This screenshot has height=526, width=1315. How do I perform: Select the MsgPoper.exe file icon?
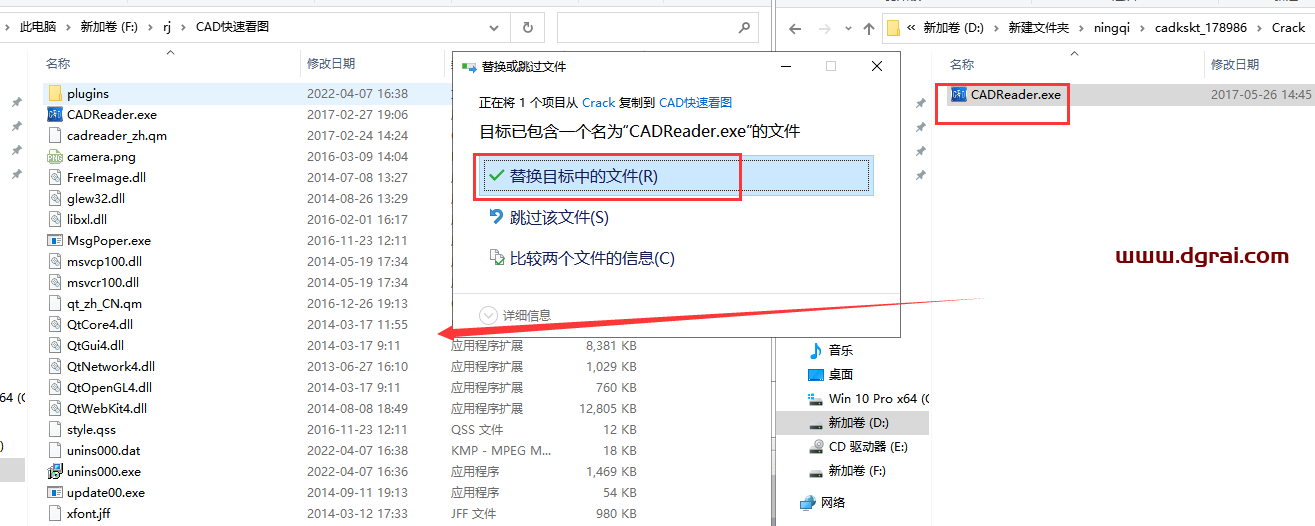tap(55, 240)
